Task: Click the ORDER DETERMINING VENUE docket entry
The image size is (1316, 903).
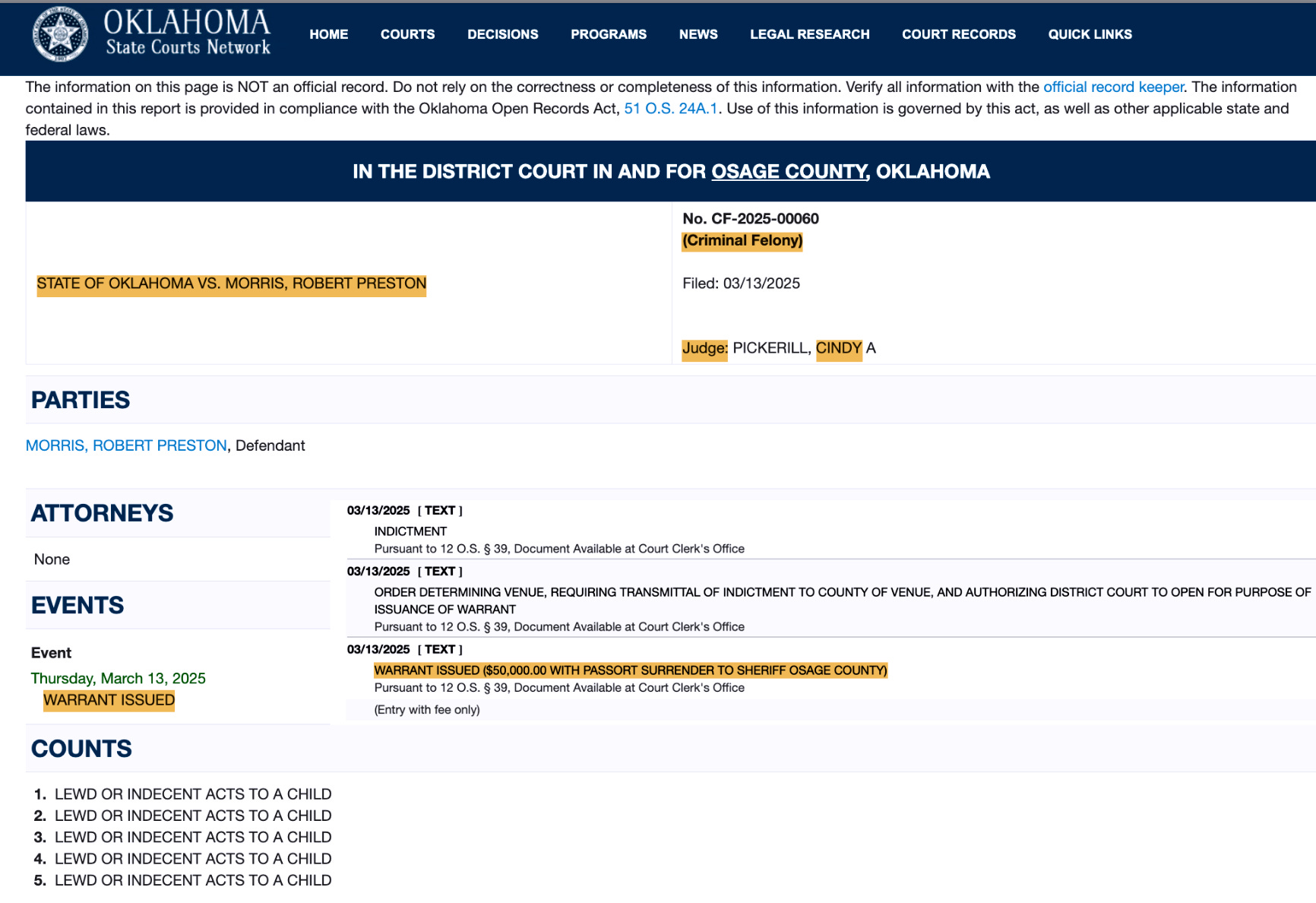Action: [843, 600]
